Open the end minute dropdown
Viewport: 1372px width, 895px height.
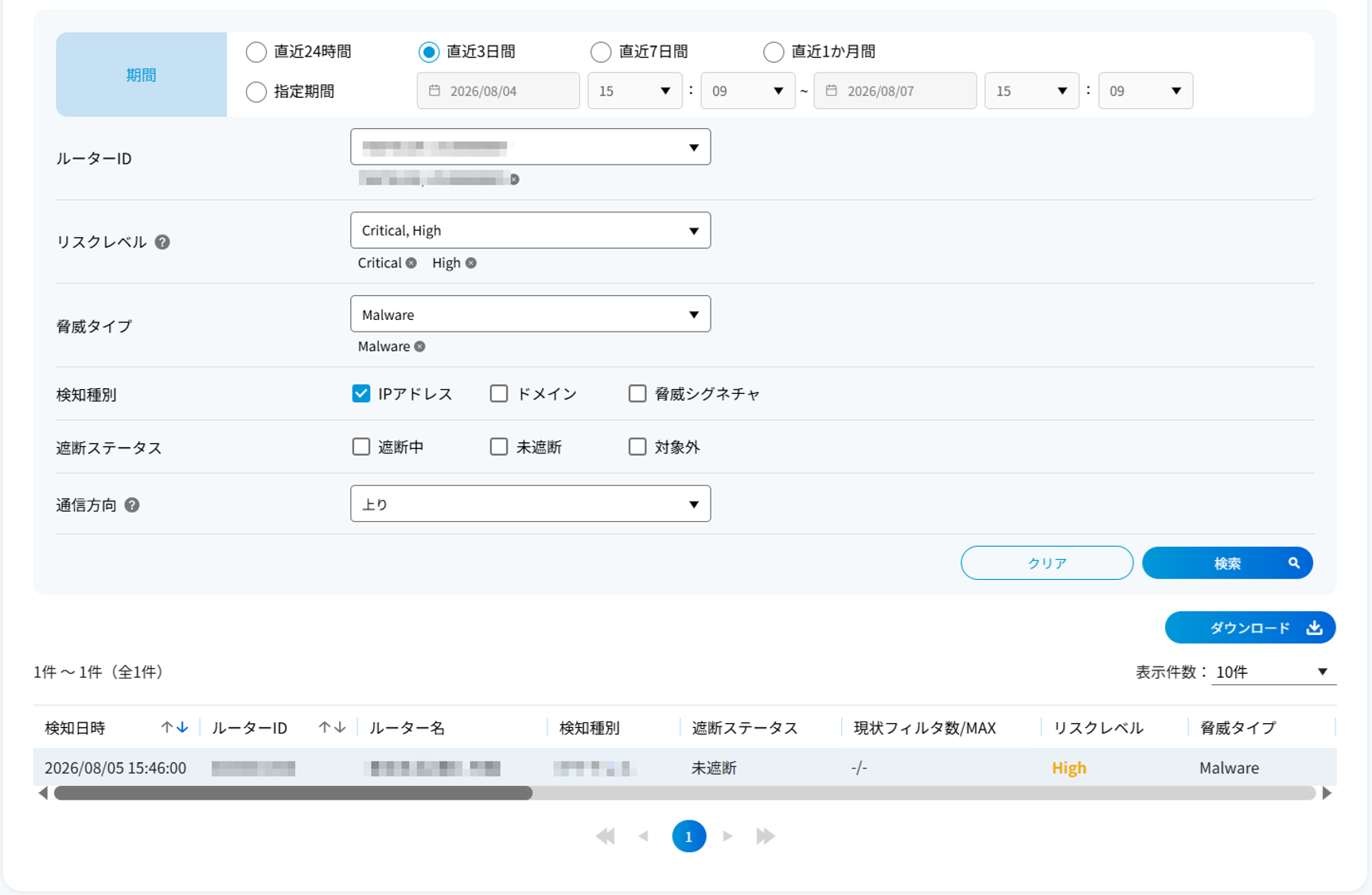point(1146,91)
